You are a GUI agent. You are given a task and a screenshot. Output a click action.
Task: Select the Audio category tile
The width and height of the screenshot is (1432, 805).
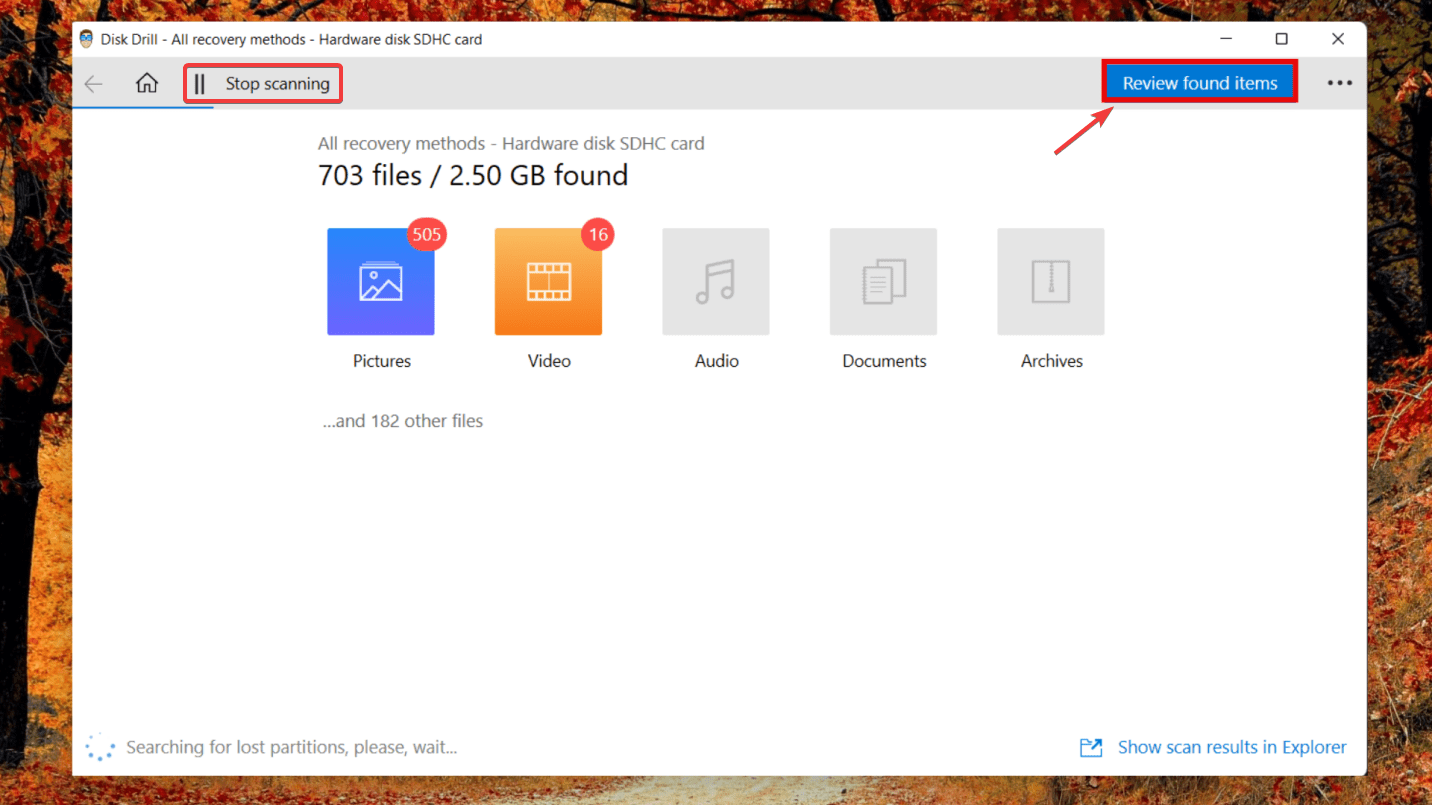(716, 282)
